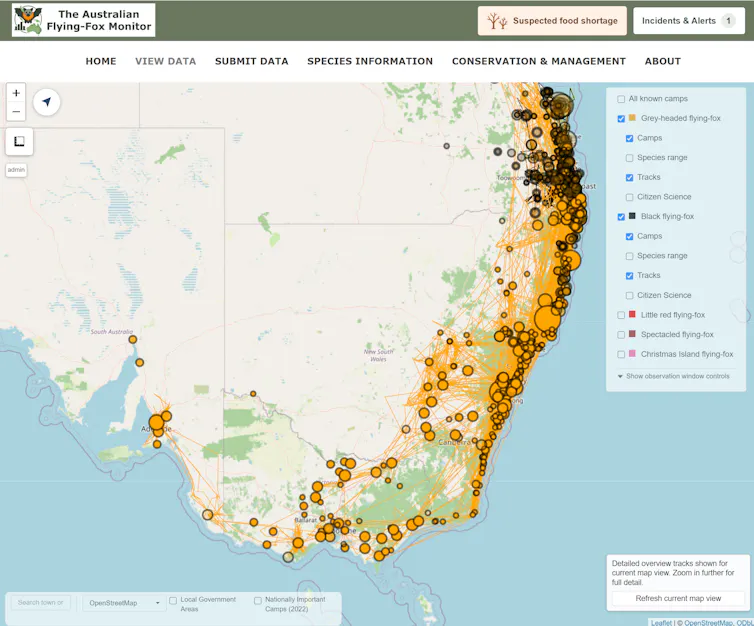Click the large camp marker at Adelaide
Image resolution: width=754 pixels, height=626 pixels.
click(156, 423)
